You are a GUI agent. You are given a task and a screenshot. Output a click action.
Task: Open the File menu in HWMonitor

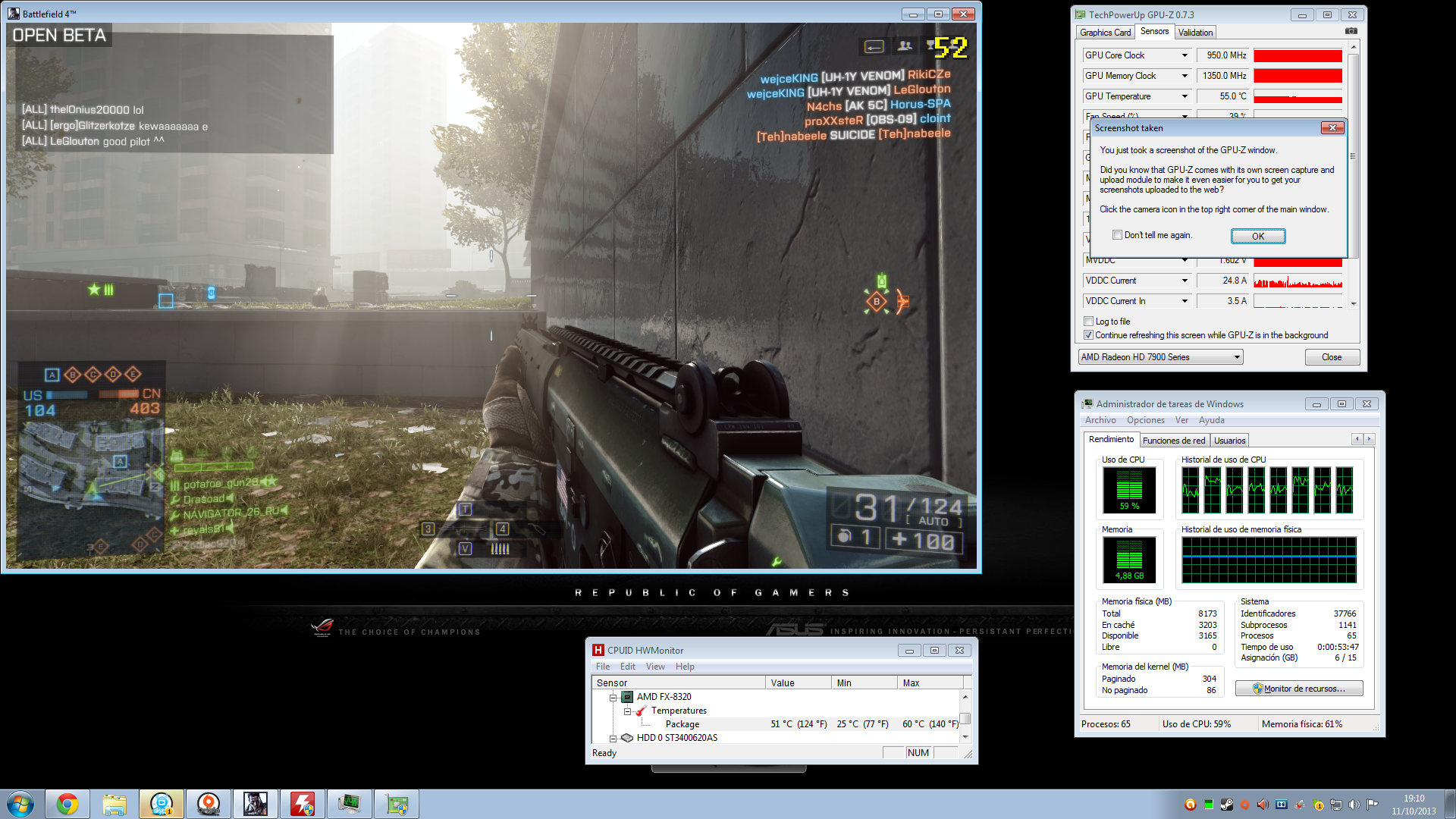[603, 667]
